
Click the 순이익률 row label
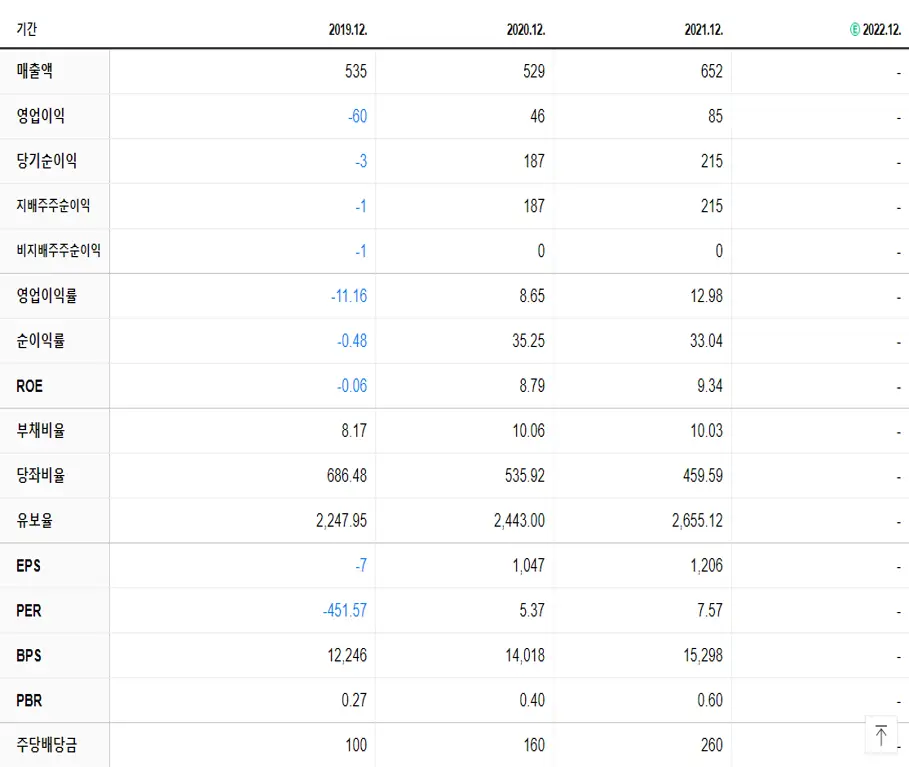[x=41, y=340]
